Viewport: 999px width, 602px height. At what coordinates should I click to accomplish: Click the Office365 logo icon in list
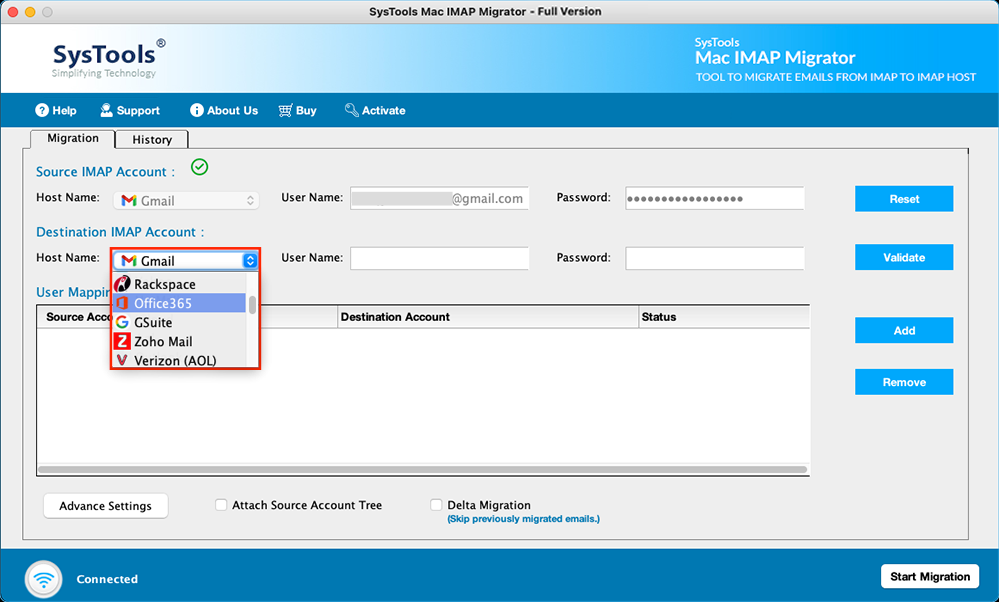point(122,303)
